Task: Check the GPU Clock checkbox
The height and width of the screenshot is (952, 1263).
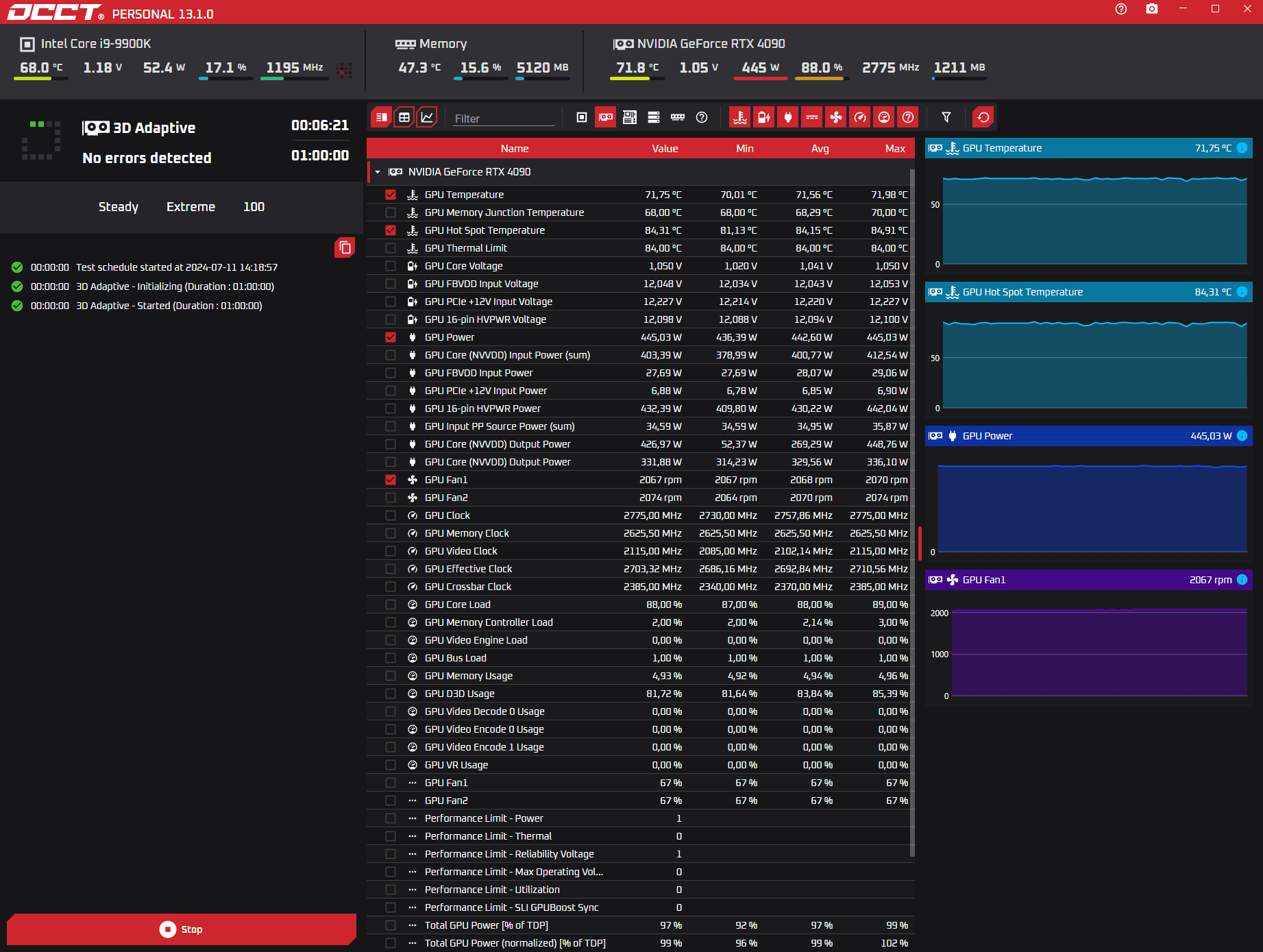Action: click(x=391, y=515)
